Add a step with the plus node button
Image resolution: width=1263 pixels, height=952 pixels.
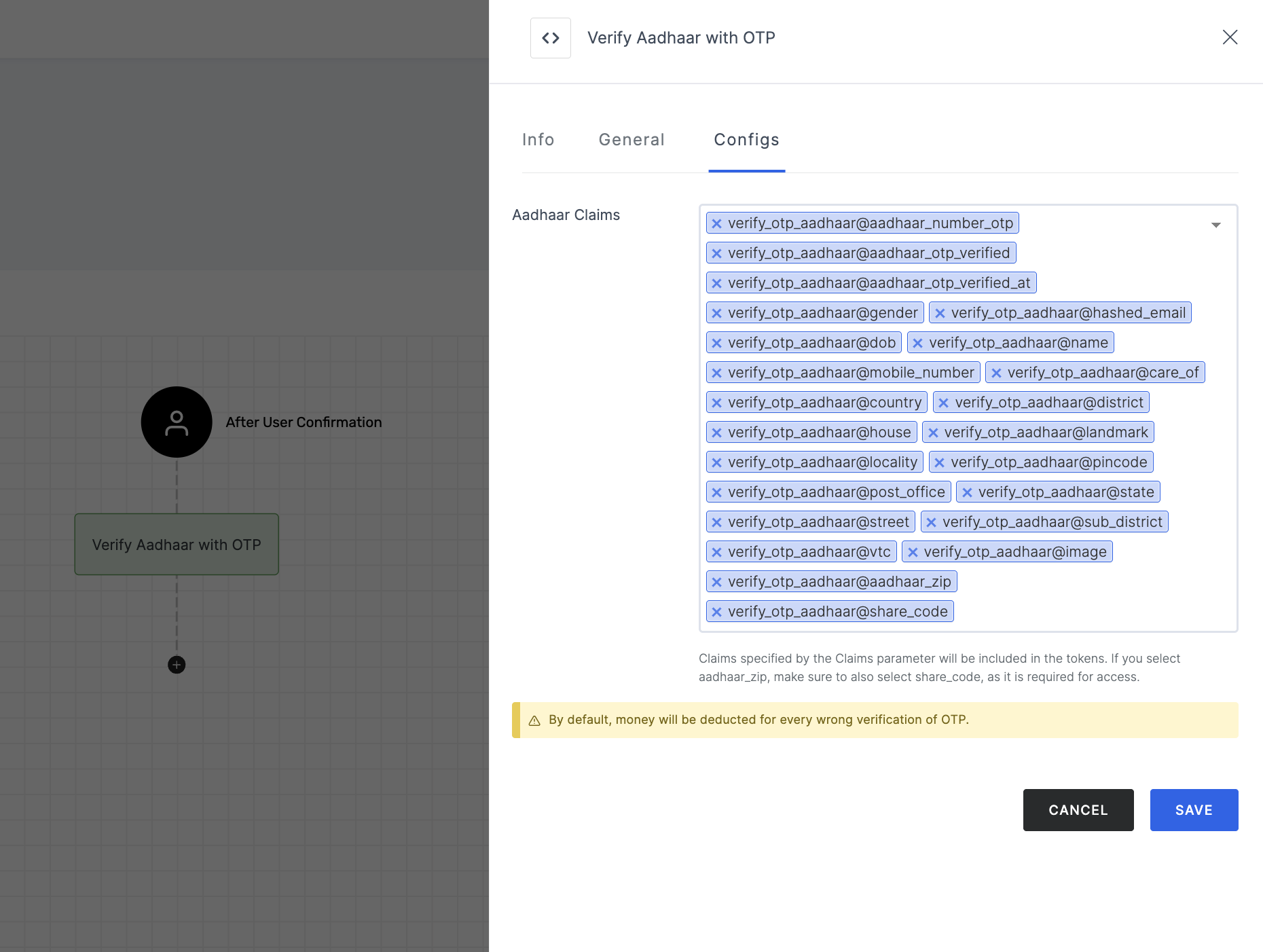[177, 665]
